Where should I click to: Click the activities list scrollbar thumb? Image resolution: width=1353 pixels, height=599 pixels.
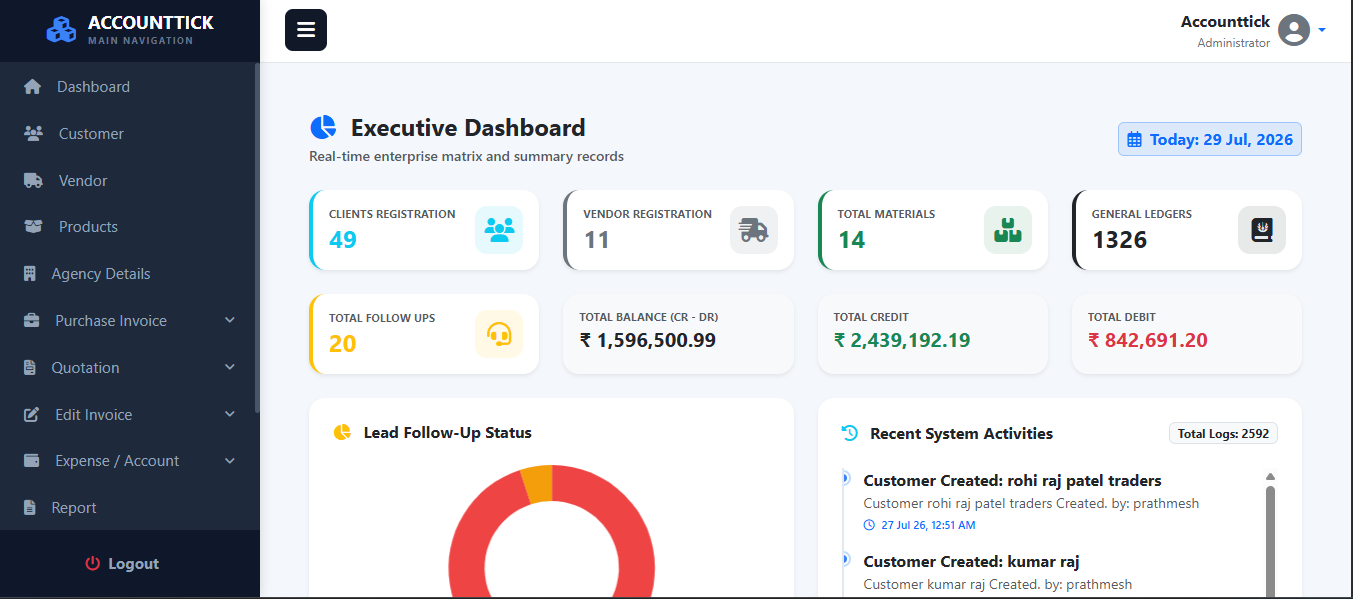pyautogui.click(x=1271, y=541)
